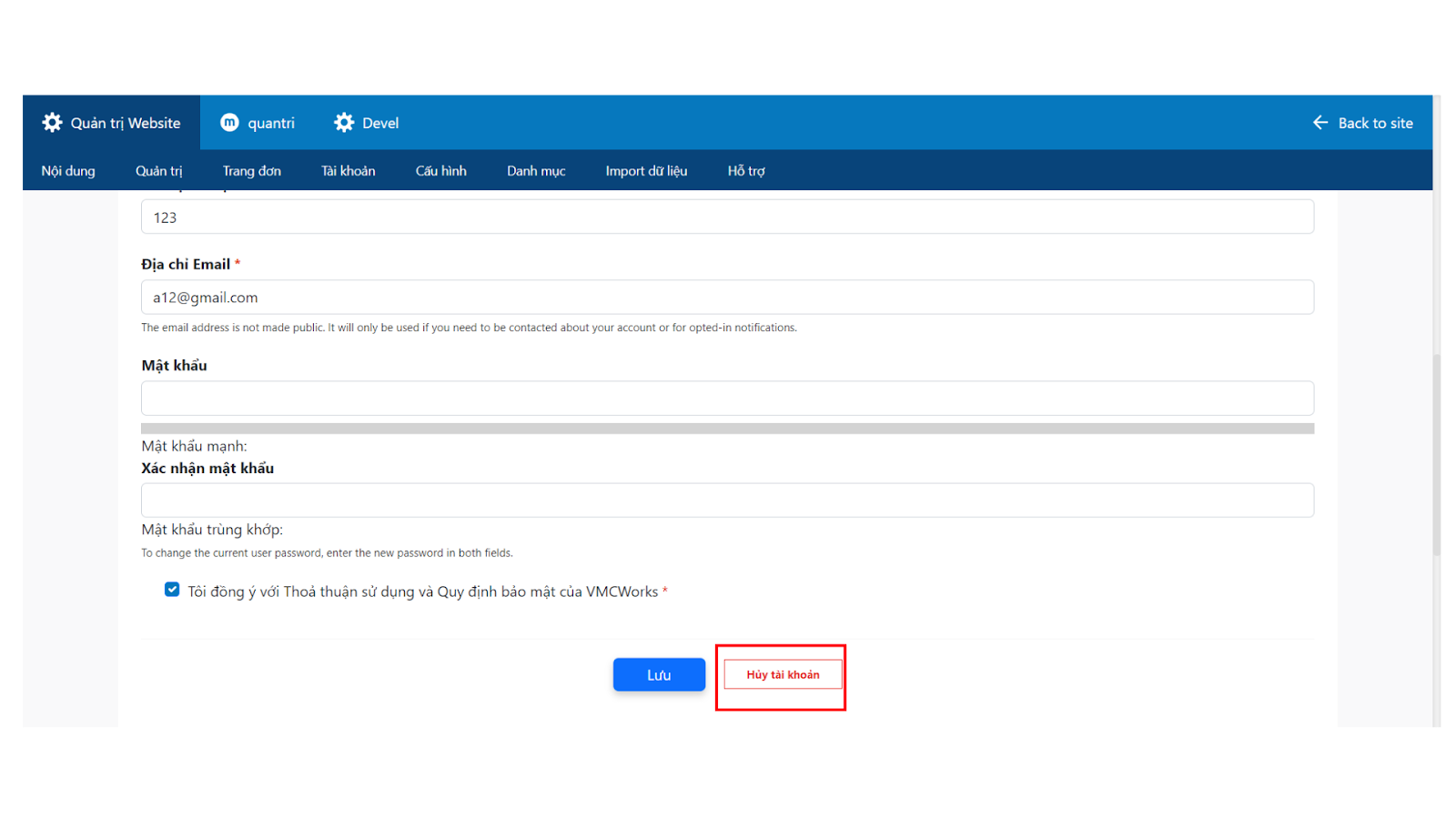The width and height of the screenshot is (1456, 819).
Task: Click the Back to site arrow icon
Action: tap(1320, 123)
